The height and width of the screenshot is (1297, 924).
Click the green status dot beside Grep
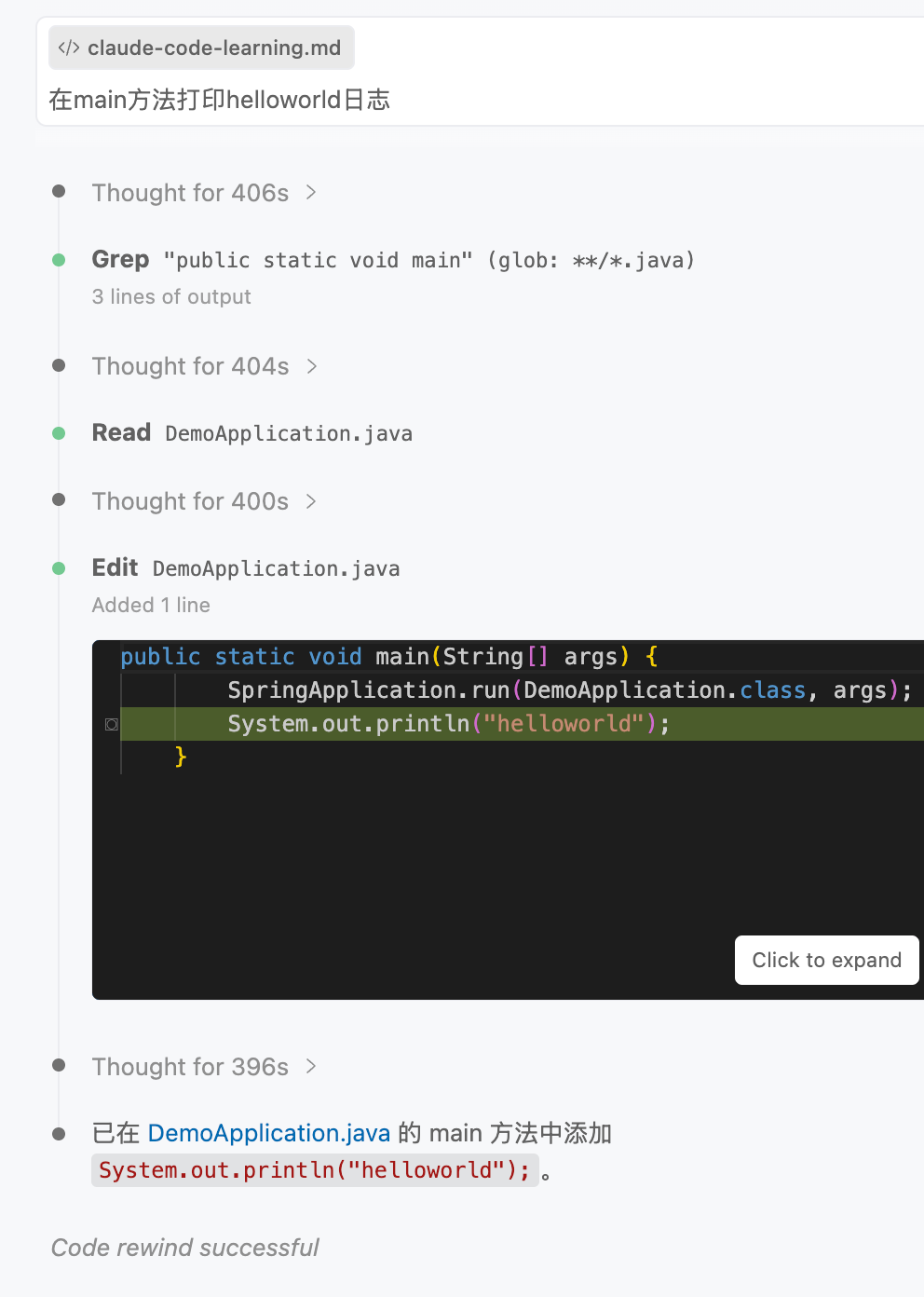59,260
